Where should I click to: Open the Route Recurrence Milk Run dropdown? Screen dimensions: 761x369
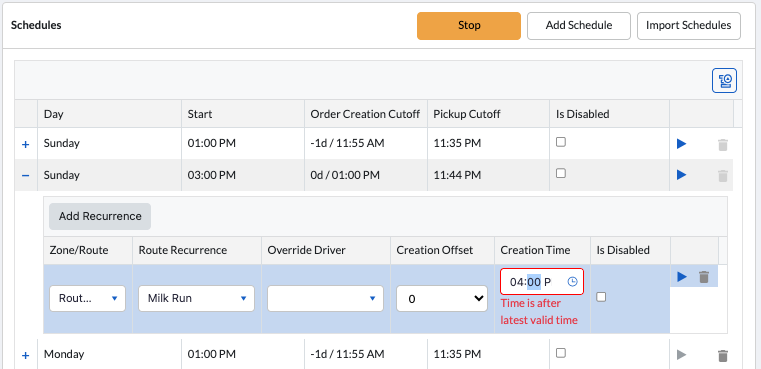click(196, 298)
